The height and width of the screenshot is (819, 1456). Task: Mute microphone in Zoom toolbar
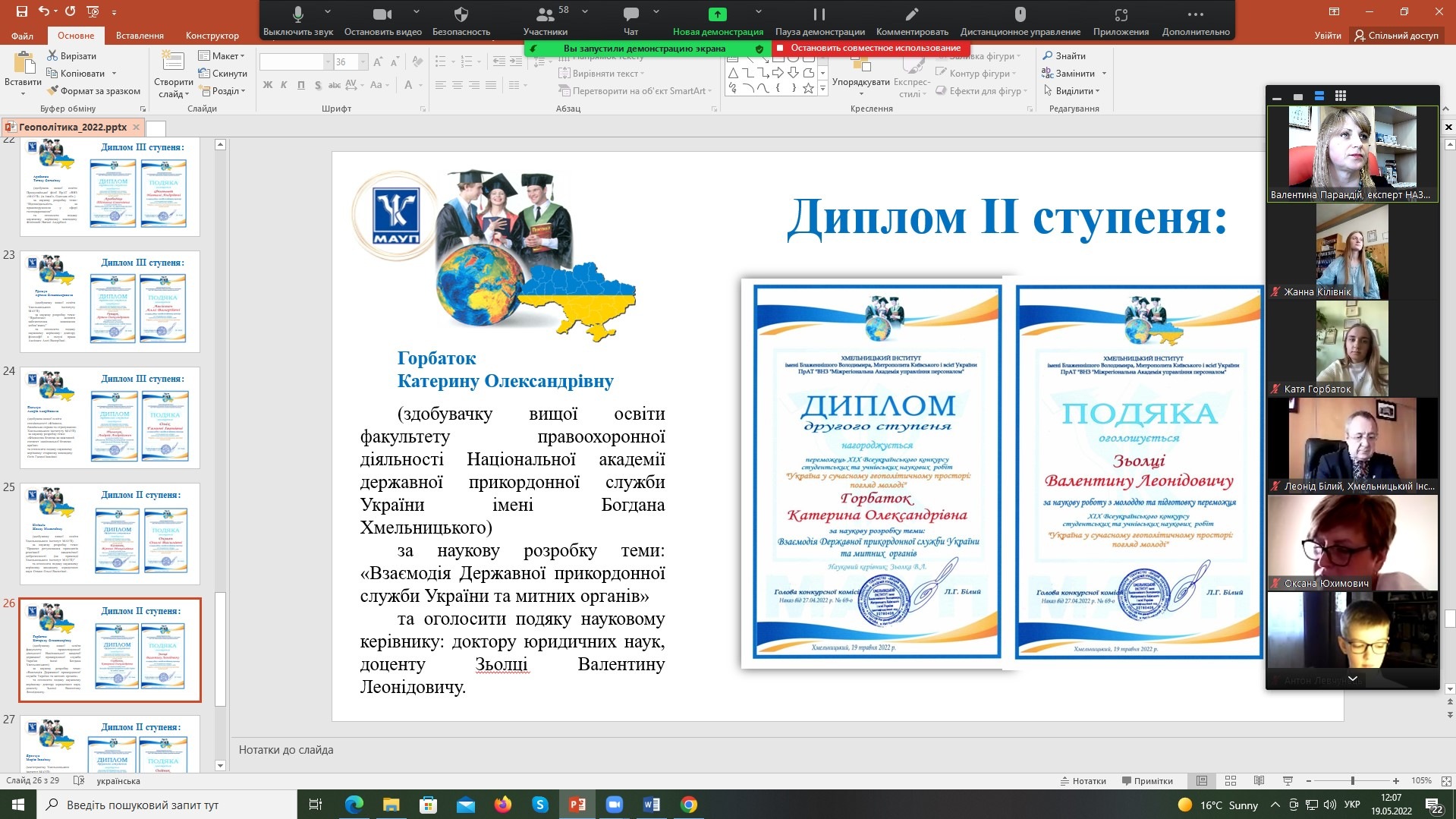(x=297, y=15)
